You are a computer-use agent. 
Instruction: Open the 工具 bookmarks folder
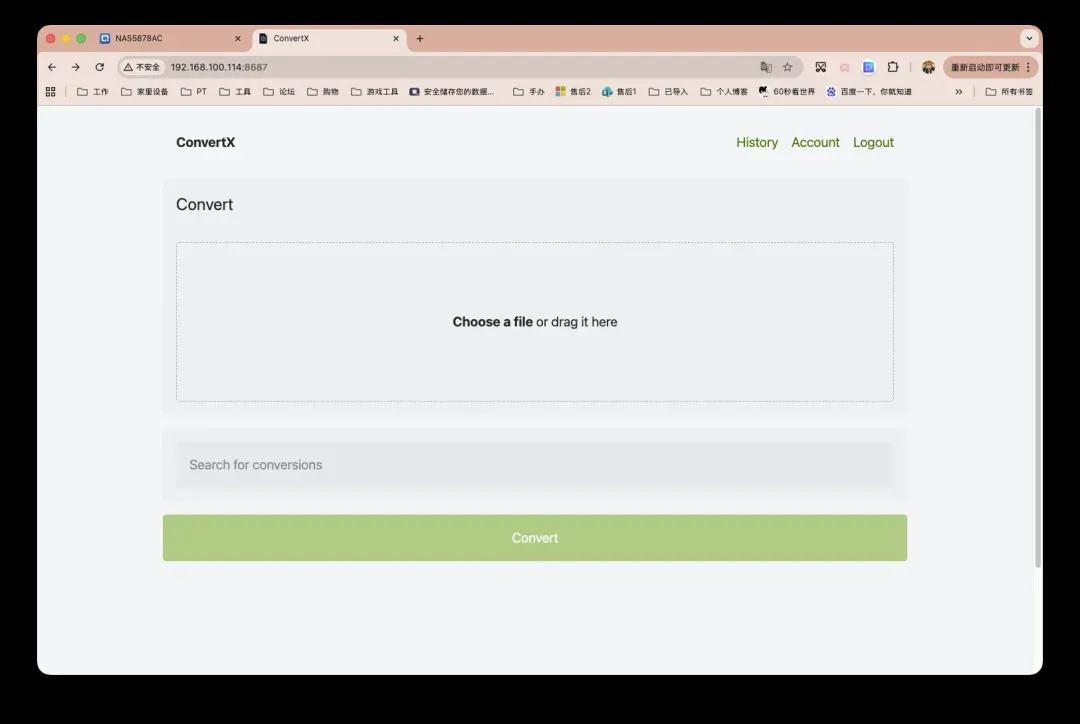click(x=235, y=91)
